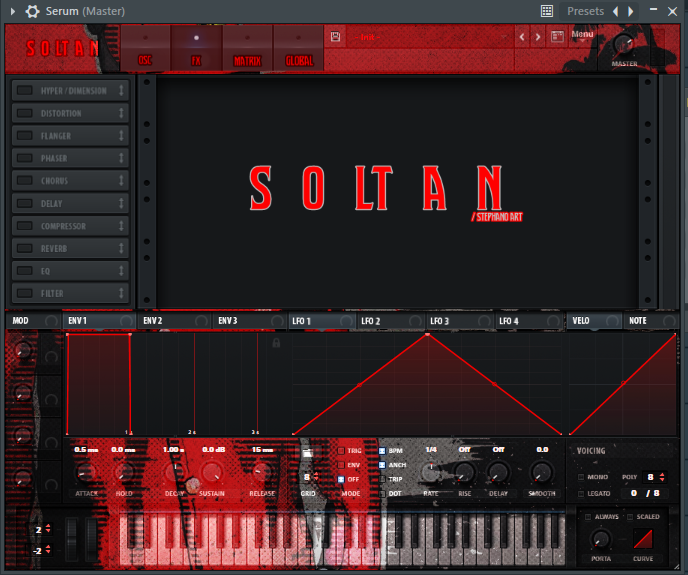Select next Serum preset arrow
Screen dimensions: 688x575
(538, 37)
